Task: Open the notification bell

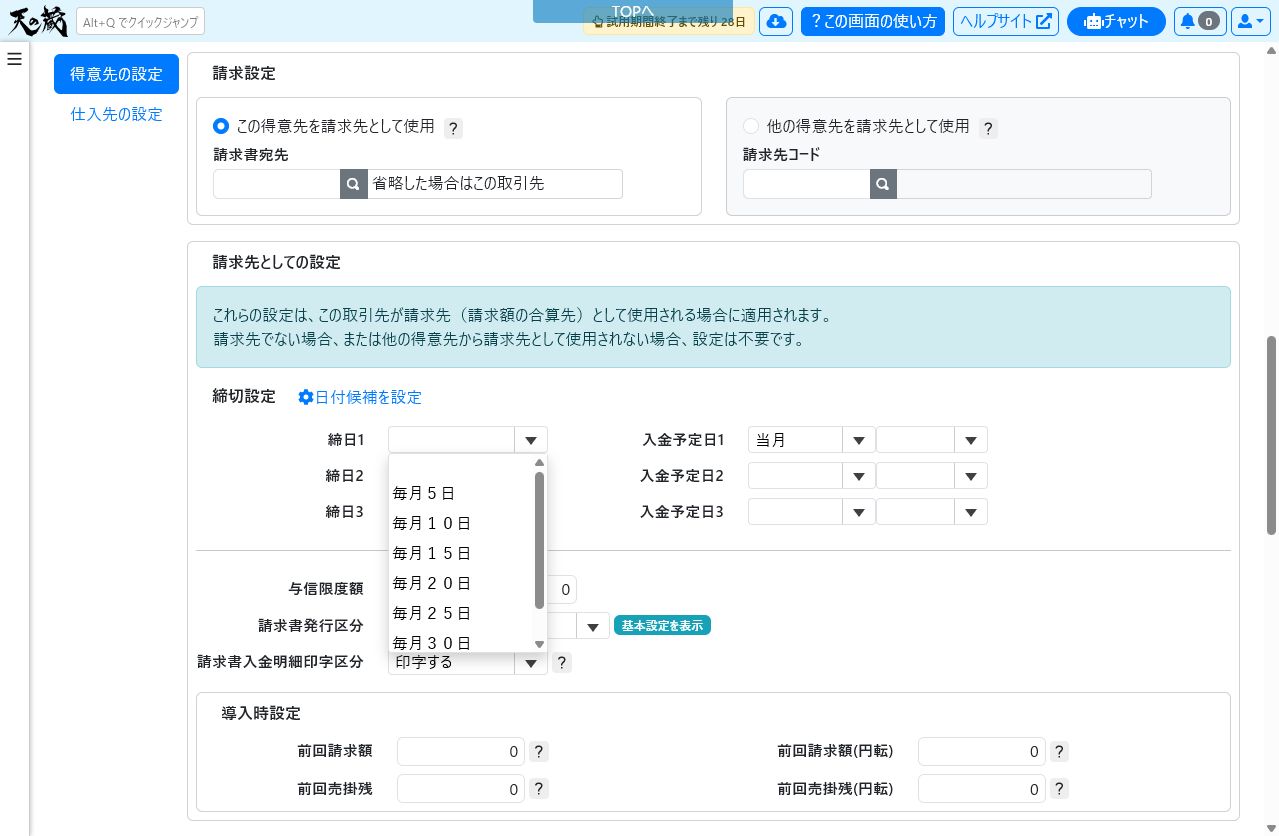Action: tap(1199, 21)
